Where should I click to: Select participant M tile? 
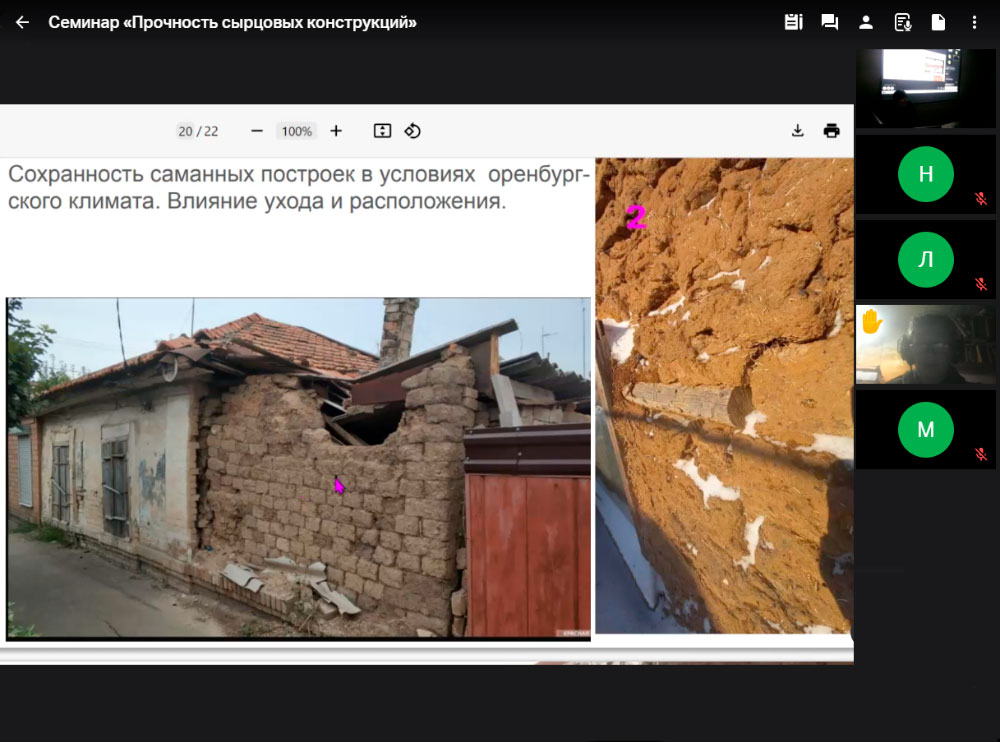click(925, 429)
